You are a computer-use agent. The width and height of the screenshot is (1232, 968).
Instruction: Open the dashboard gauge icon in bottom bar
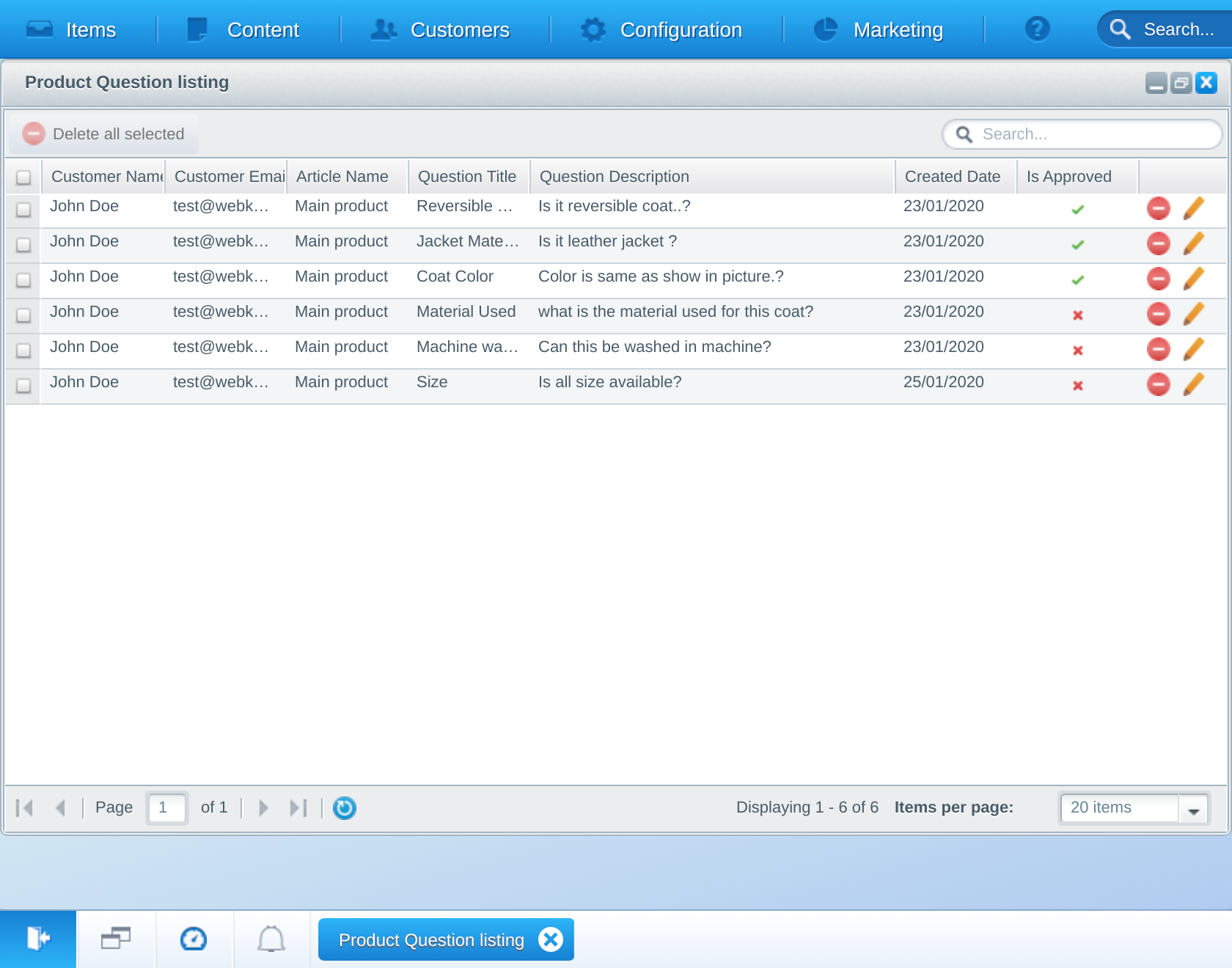coord(194,939)
